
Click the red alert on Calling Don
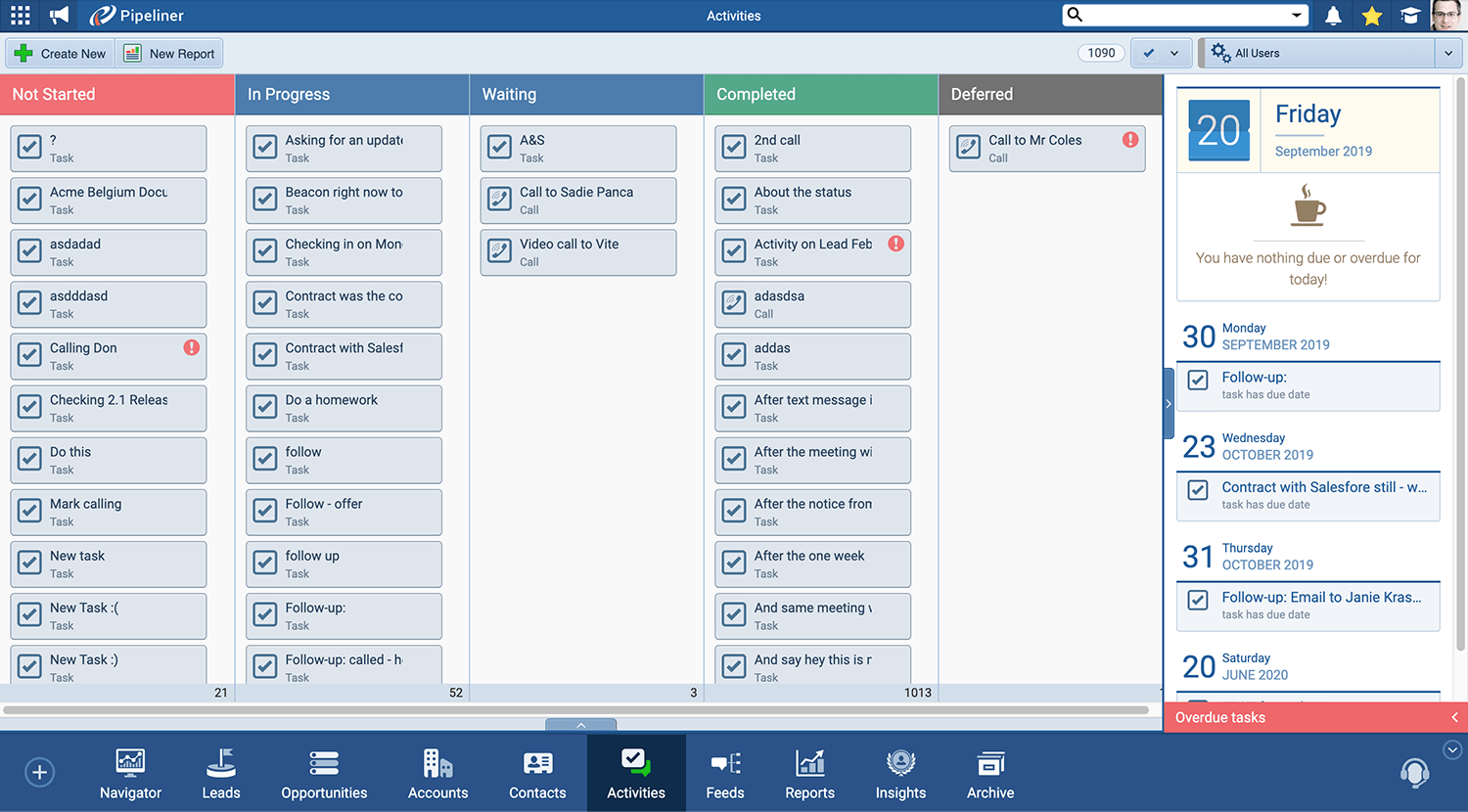(x=192, y=347)
